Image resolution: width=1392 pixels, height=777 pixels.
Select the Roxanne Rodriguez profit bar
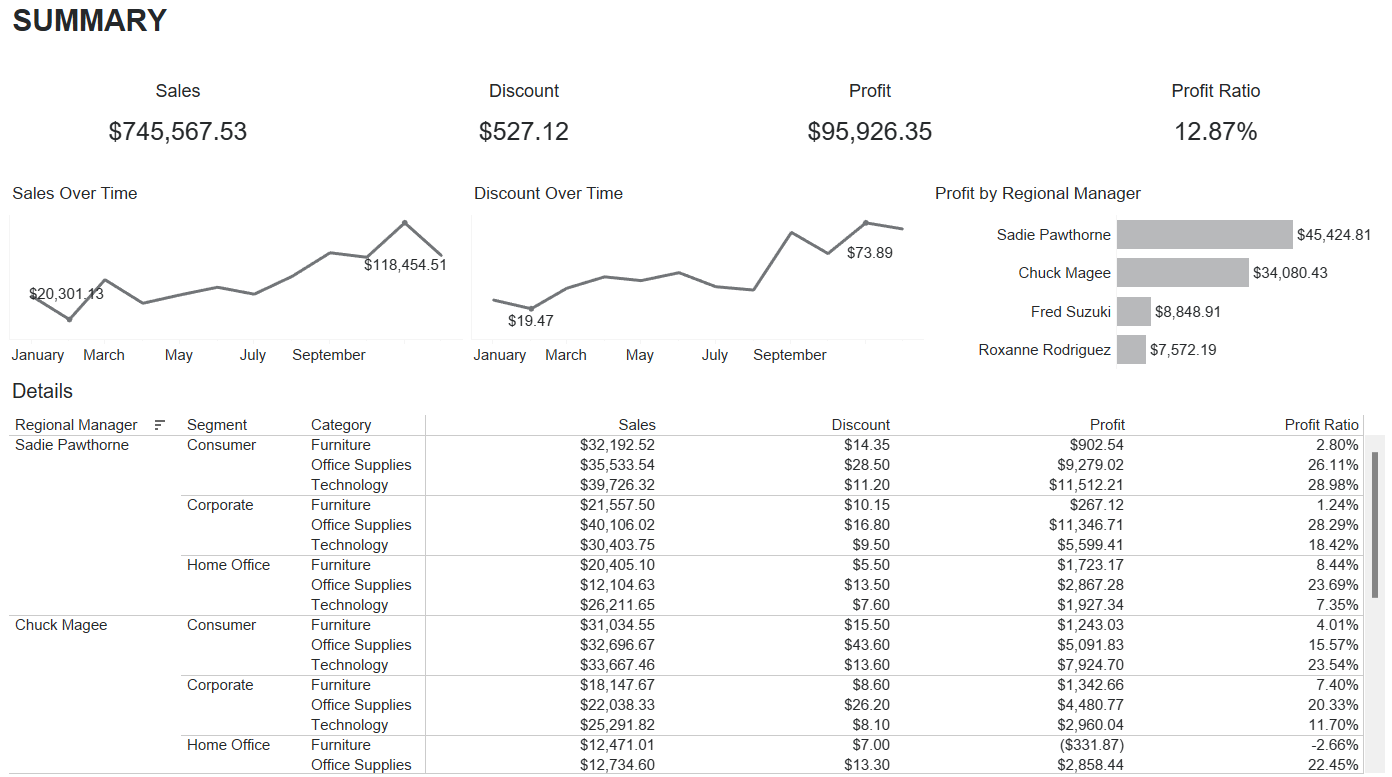[1130, 350]
